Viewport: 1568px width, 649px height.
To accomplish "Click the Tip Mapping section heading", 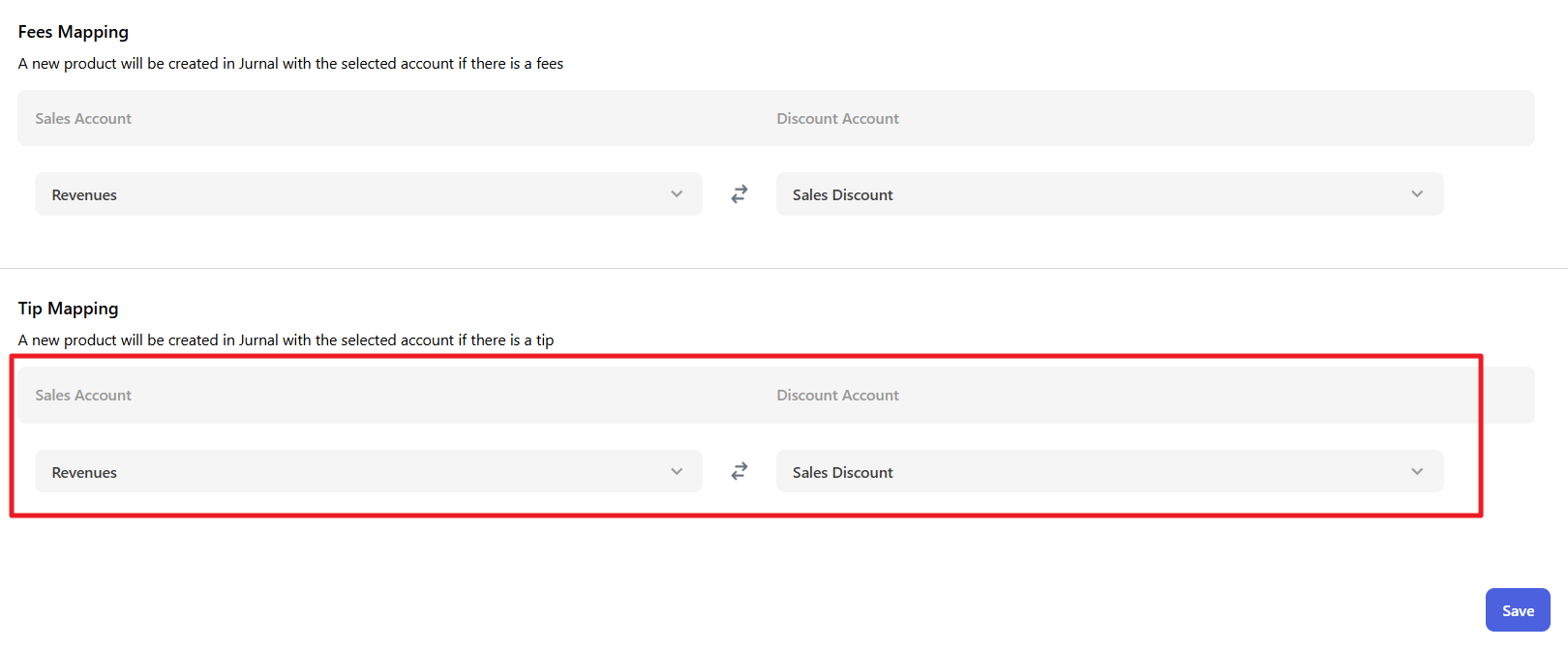I will tap(69, 309).
